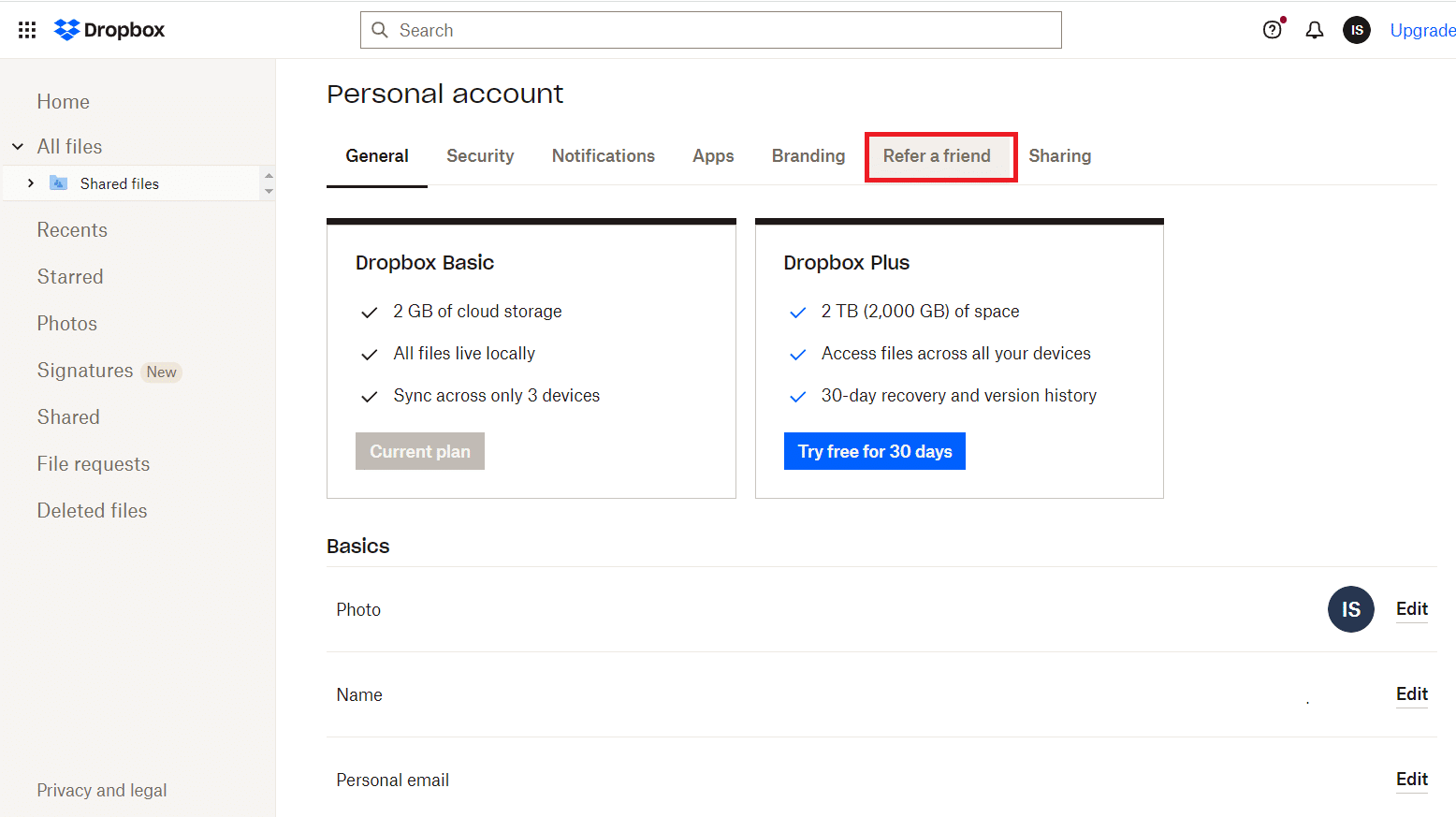Viewport: 1456px width, 817px height.
Task: Collapse the All files chevron
Action: click(18, 147)
